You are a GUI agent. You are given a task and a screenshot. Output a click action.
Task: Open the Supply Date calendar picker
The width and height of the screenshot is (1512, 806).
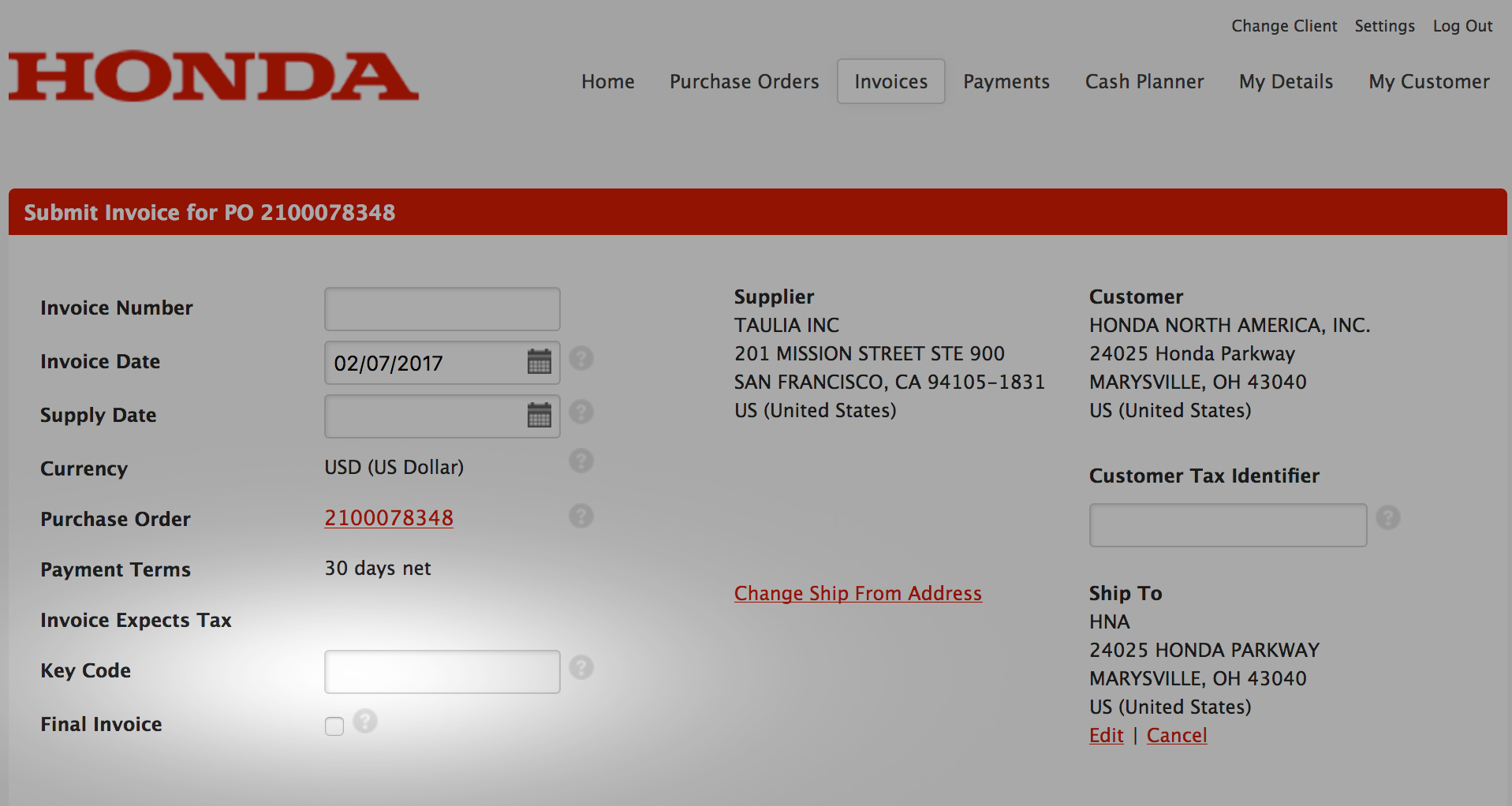point(539,415)
